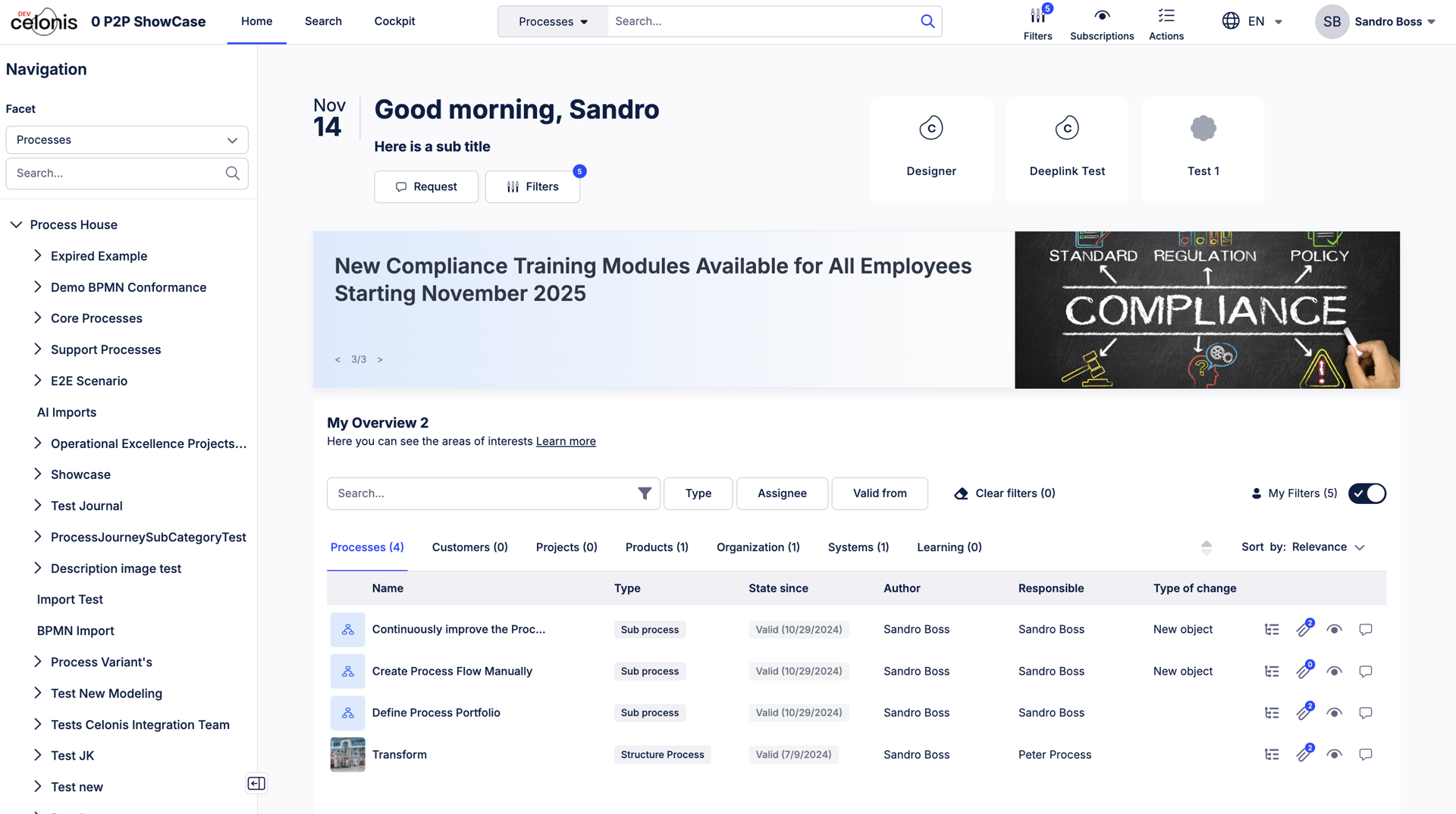Open the Designer tile
Image resolution: width=1456 pixels, height=814 pixels.
click(930, 149)
